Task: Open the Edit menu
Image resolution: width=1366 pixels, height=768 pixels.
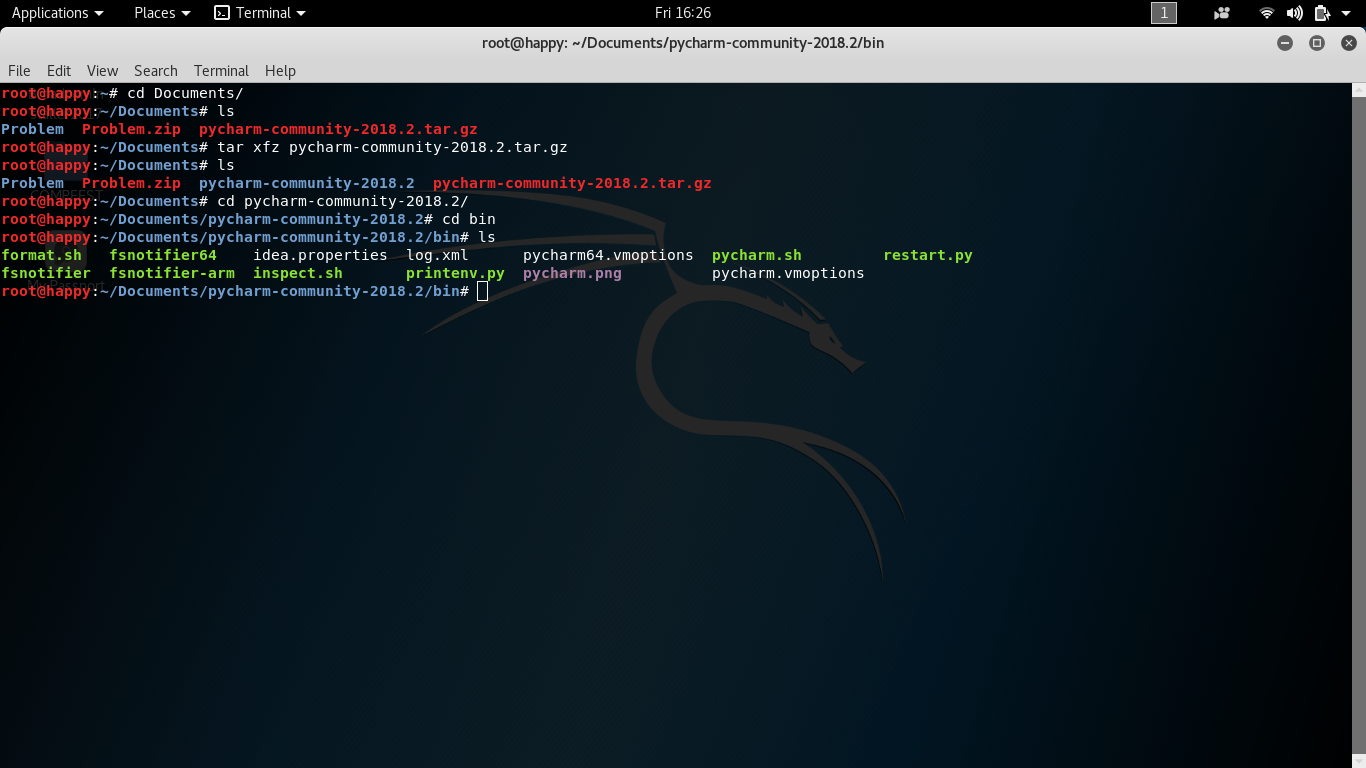Action: pos(59,71)
